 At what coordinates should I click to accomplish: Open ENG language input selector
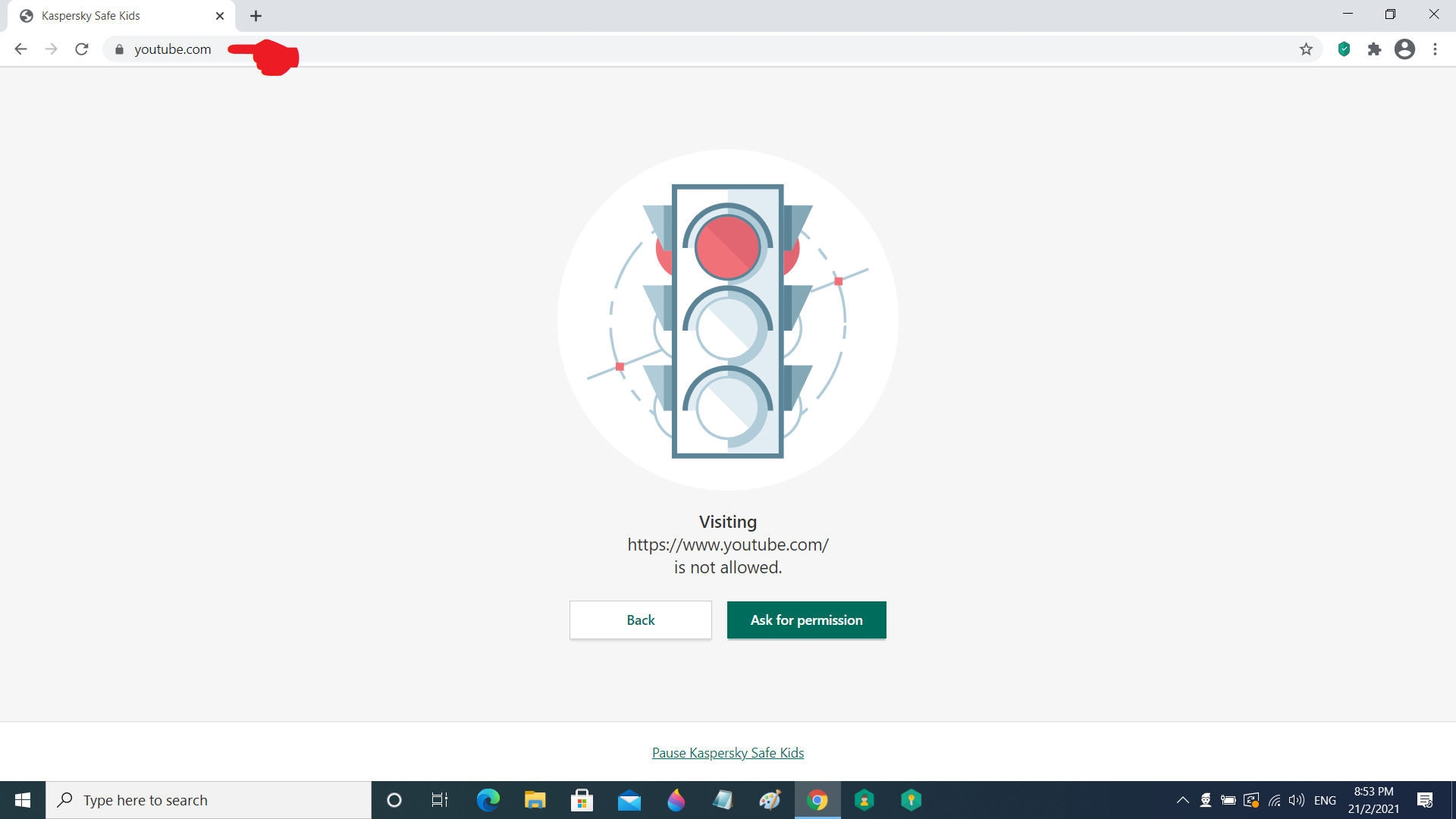1325,800
